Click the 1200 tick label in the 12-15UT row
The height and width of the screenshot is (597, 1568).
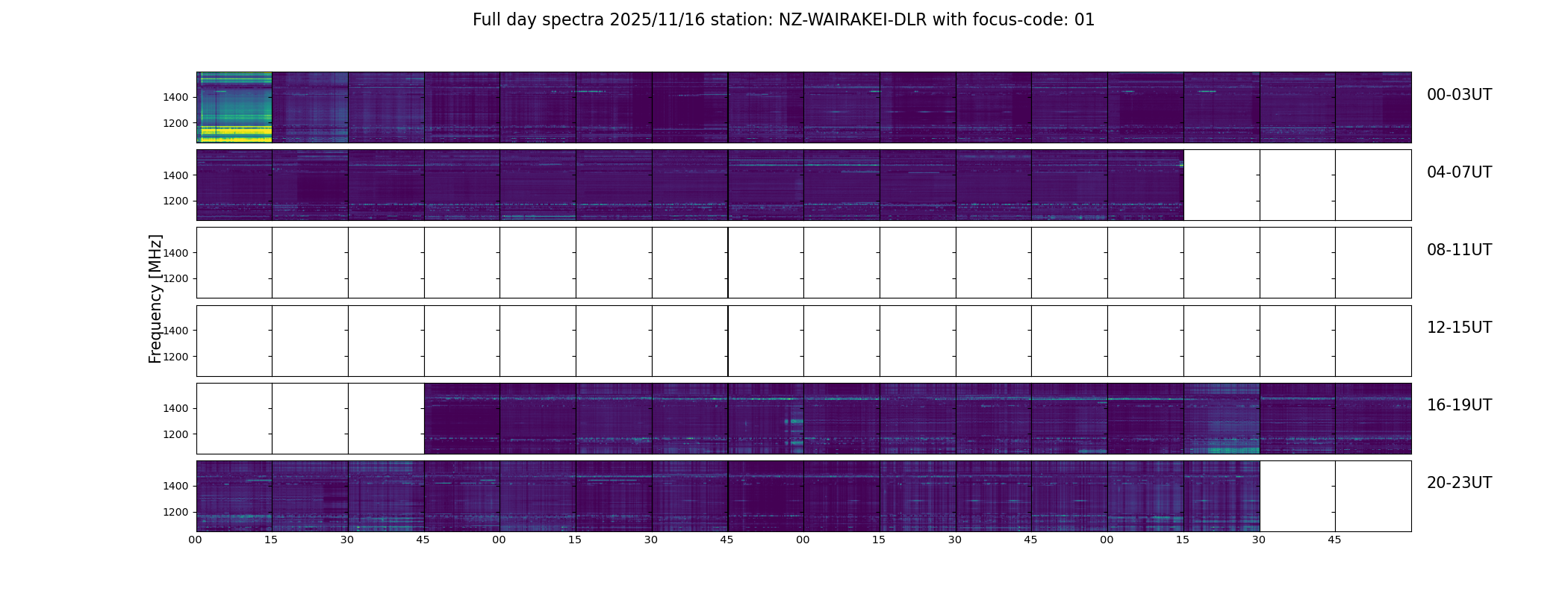point(176,357)
